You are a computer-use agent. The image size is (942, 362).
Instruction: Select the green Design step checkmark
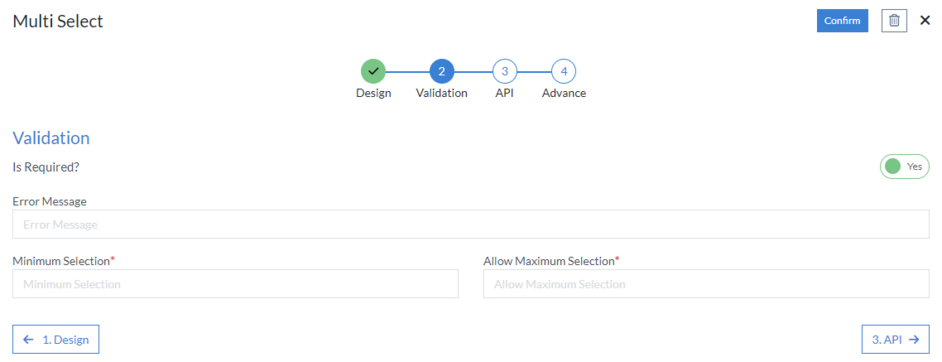tap(373, 71)
